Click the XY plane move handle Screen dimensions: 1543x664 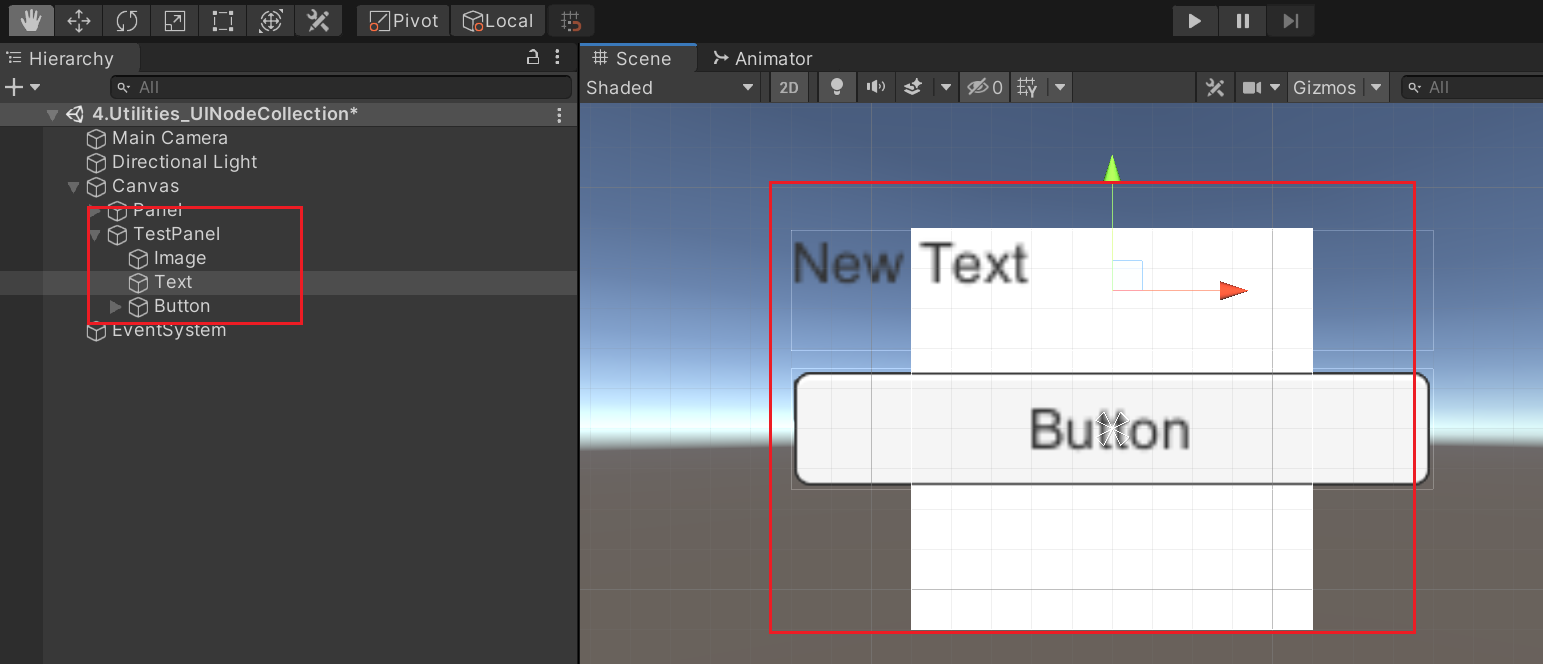coord(1128,275)
